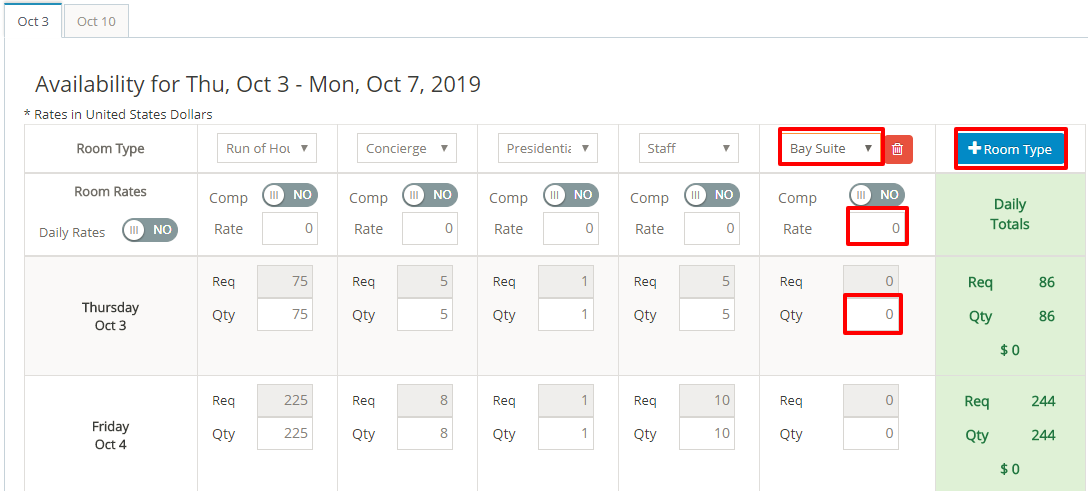
Task: Switch to the Oct 10 tab
Action: pyautogui.click(x=96, y=21)
